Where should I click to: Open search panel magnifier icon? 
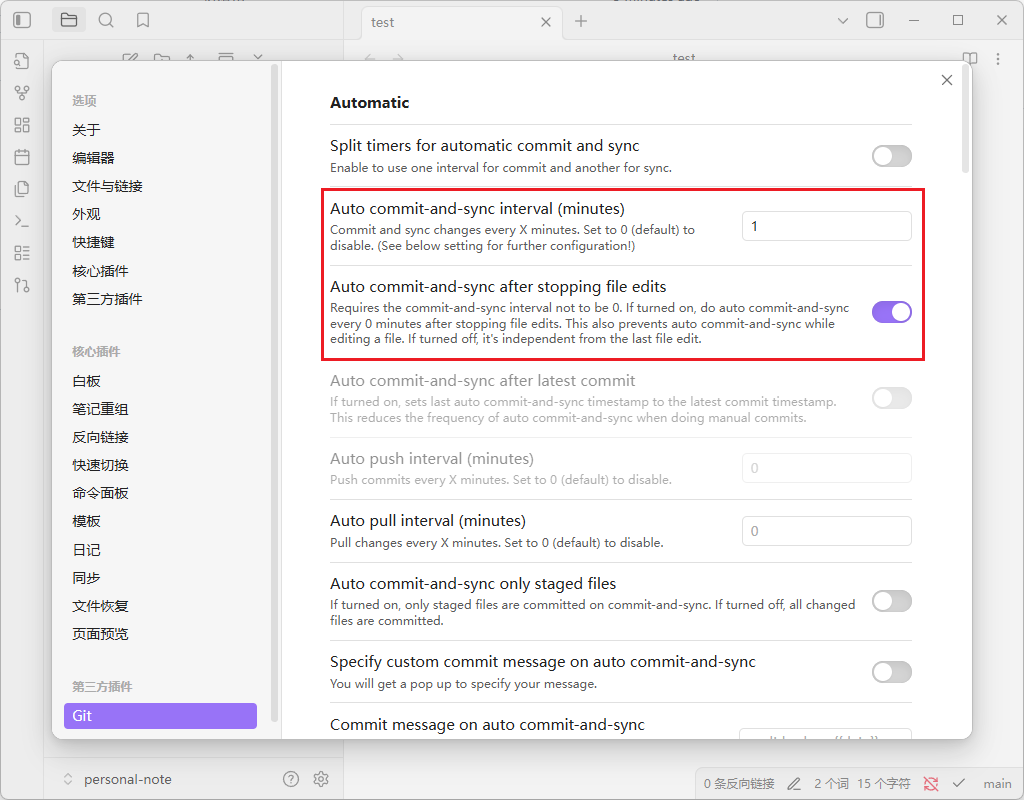click(106, 20)
